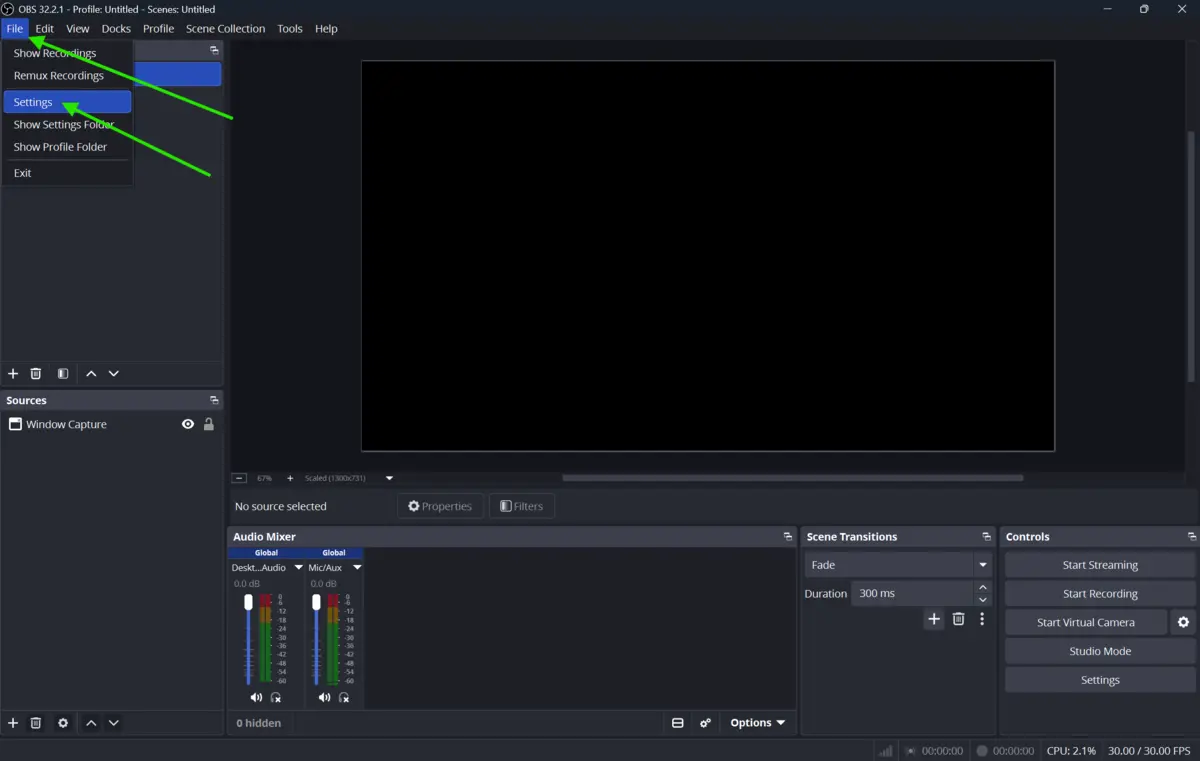The height and width of the screenshot is (761, 1200).
Task: Open source Properties button
Action: point(440,506)
